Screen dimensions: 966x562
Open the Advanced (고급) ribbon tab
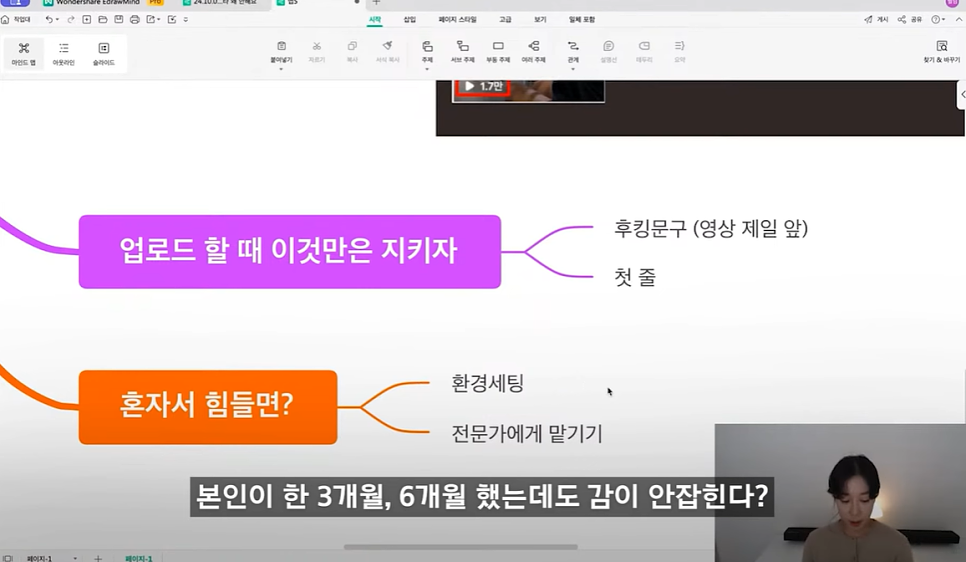(505, 20)
